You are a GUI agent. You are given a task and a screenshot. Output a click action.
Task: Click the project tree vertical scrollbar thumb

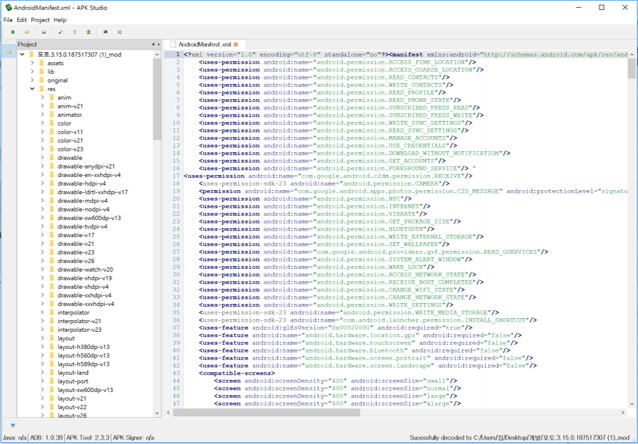(x=157, y=99)
